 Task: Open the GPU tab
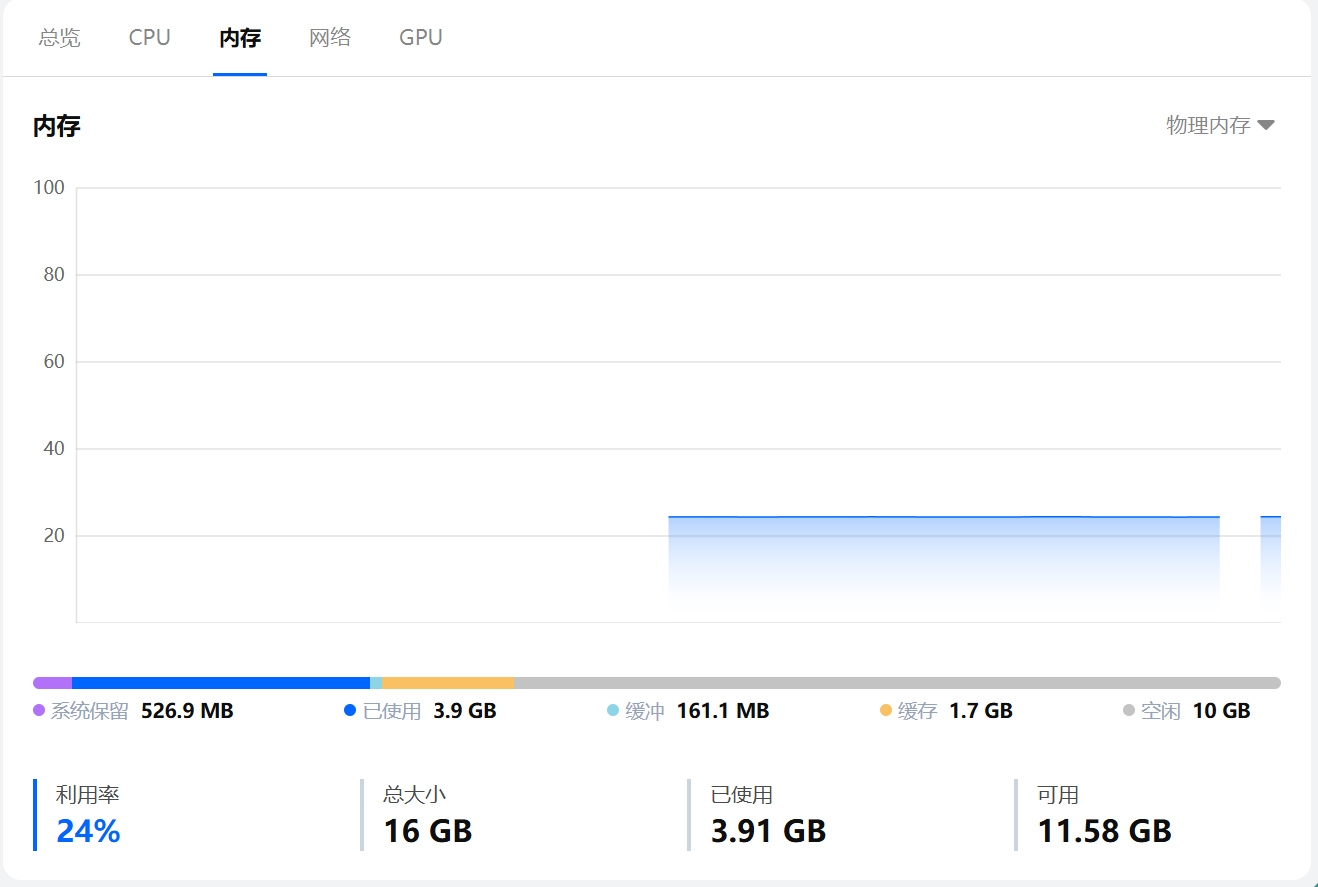(421, 38)
